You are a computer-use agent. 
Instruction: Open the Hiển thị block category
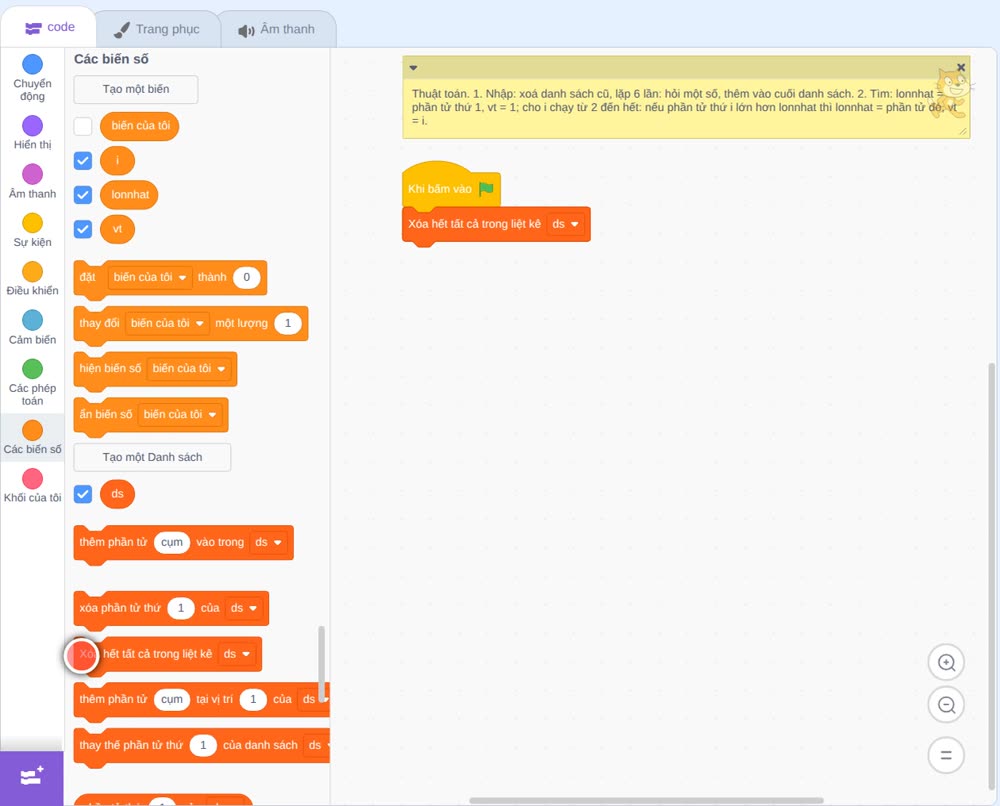(32, 133)
